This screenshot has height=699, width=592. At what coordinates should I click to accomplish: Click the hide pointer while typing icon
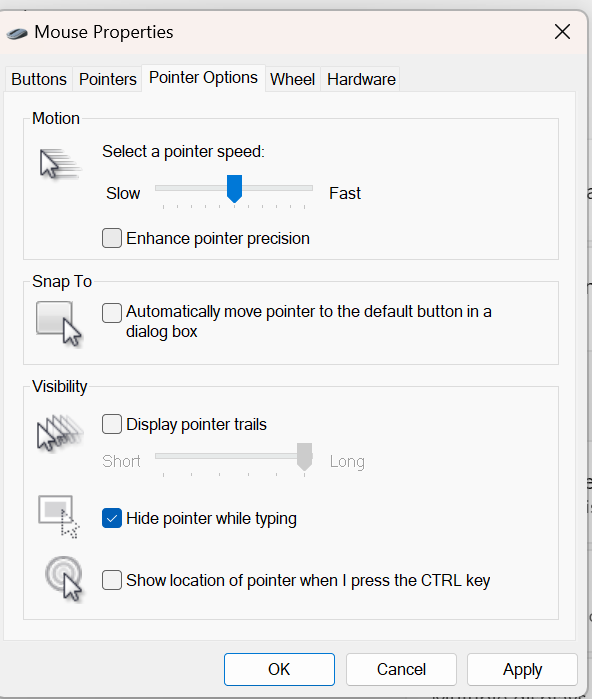point(59,517)
